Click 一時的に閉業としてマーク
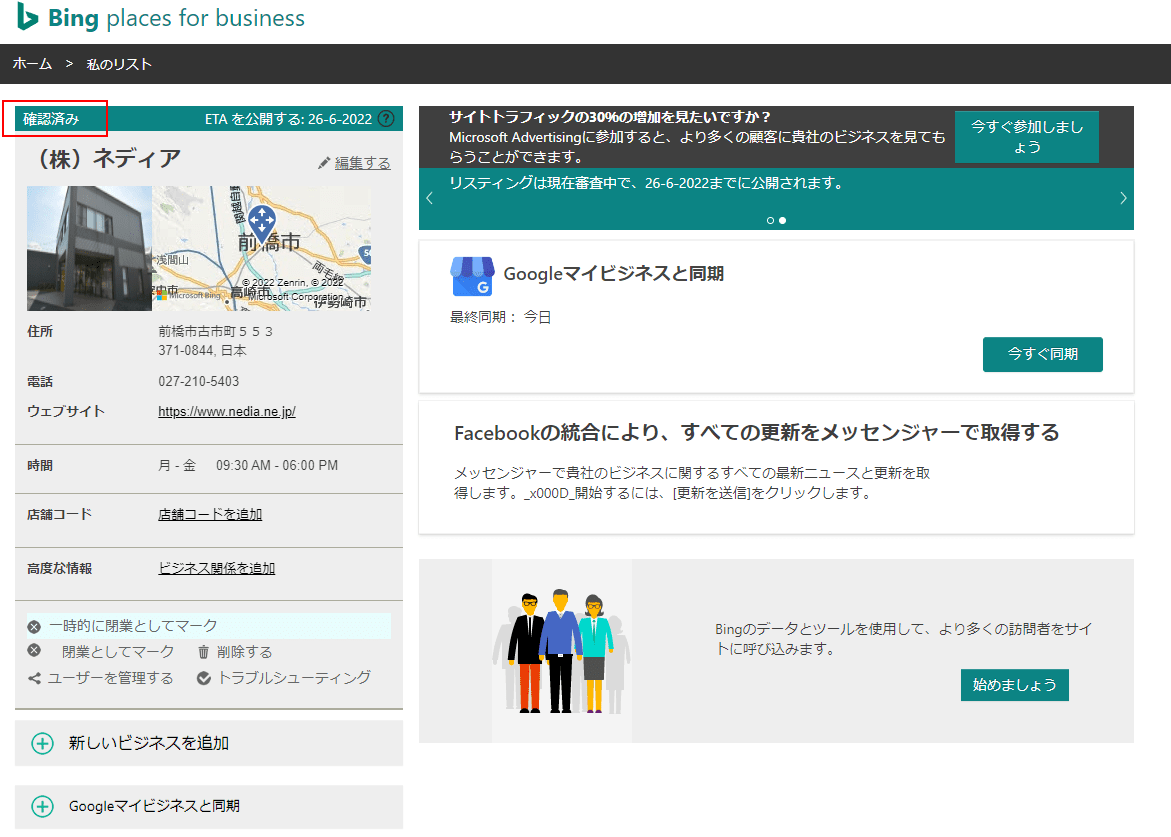The width and height of the screenshot is (1171, 837). 133,626
